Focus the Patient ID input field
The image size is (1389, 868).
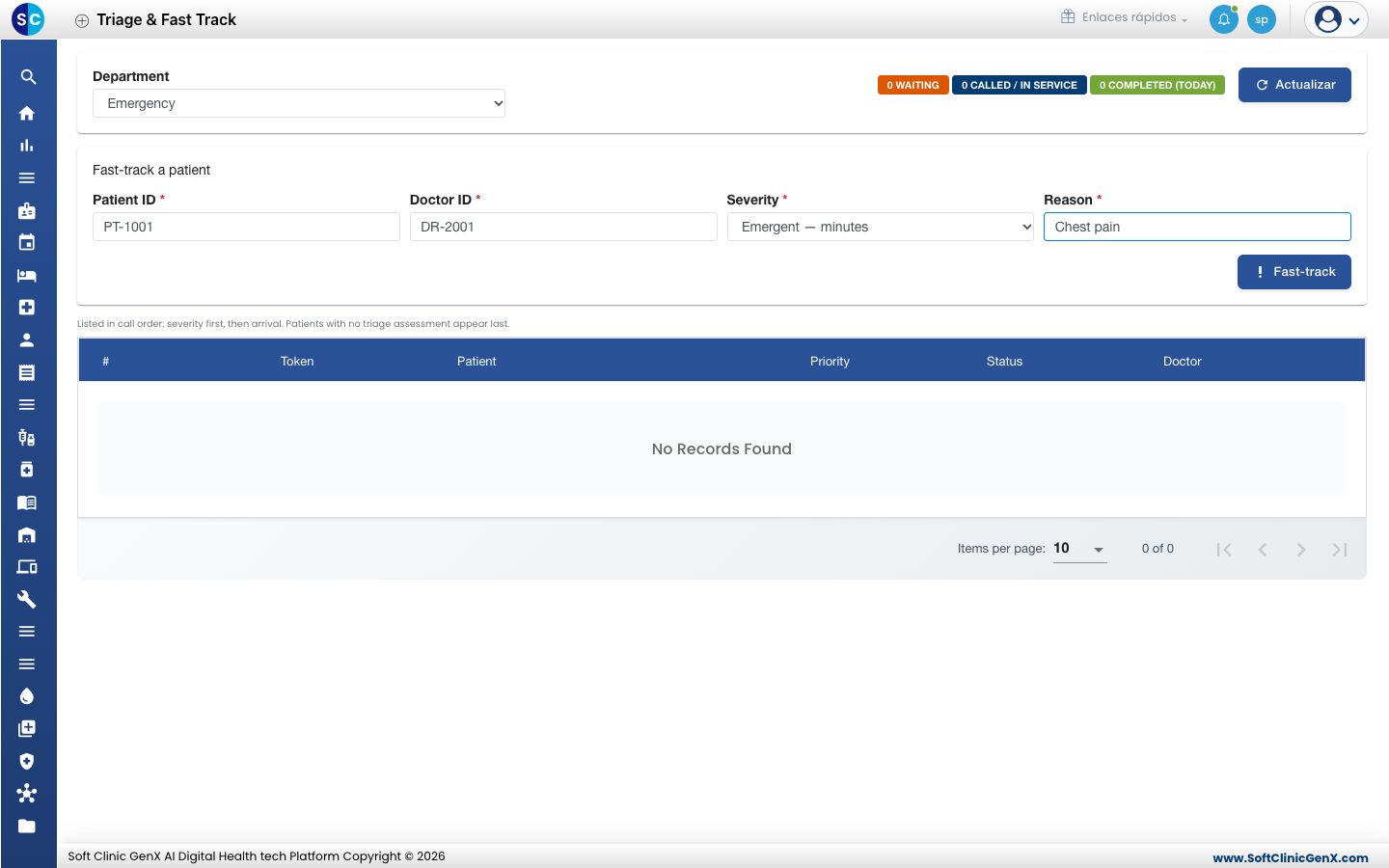246,227
